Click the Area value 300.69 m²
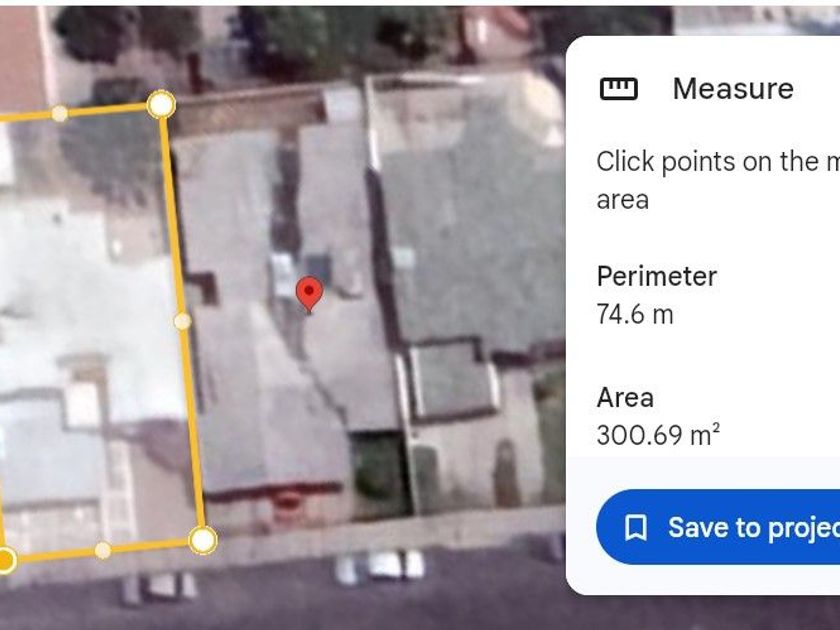This screenshot has width=840, height=630. (x=658, y=434)
